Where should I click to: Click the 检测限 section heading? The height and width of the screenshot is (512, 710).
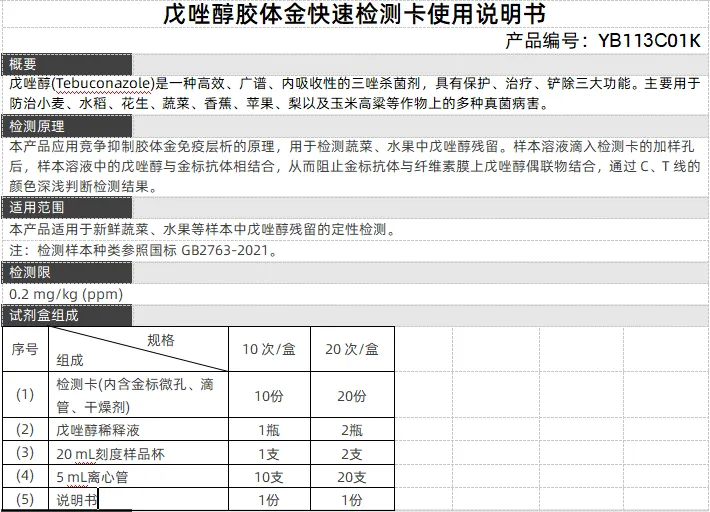(30, 272)
